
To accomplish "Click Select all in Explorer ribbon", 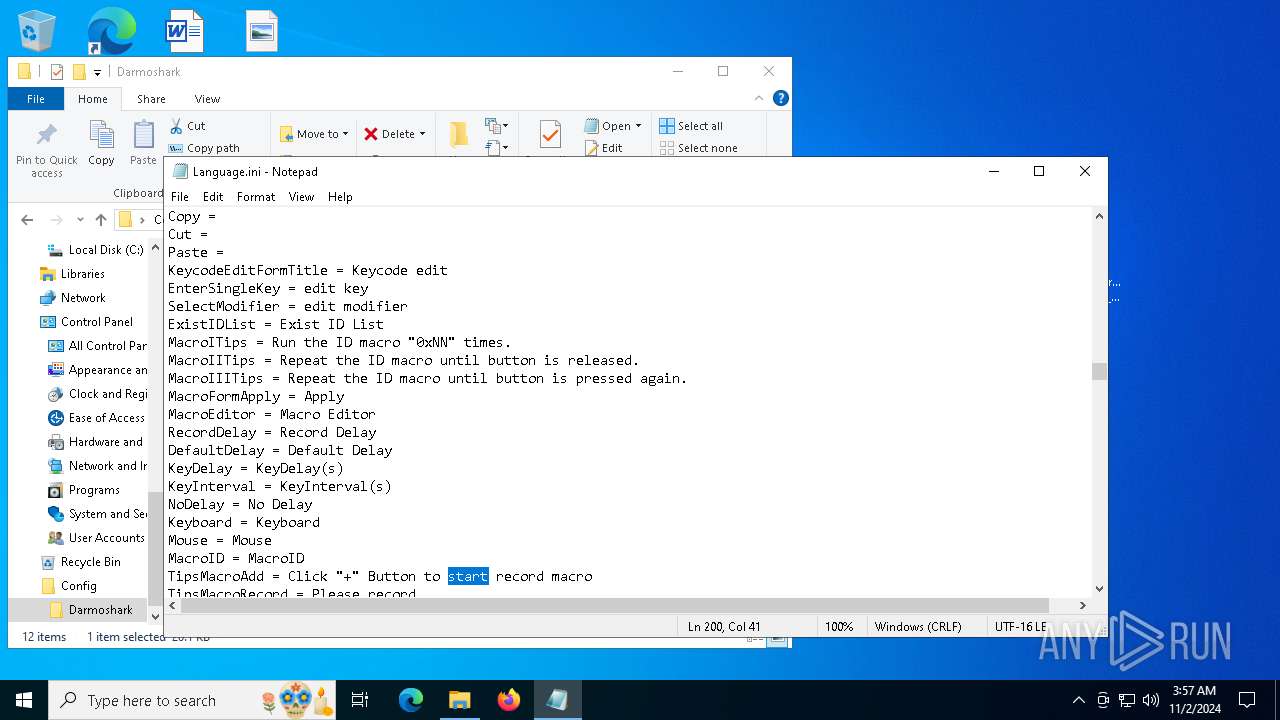I will (x=691, y=126).
